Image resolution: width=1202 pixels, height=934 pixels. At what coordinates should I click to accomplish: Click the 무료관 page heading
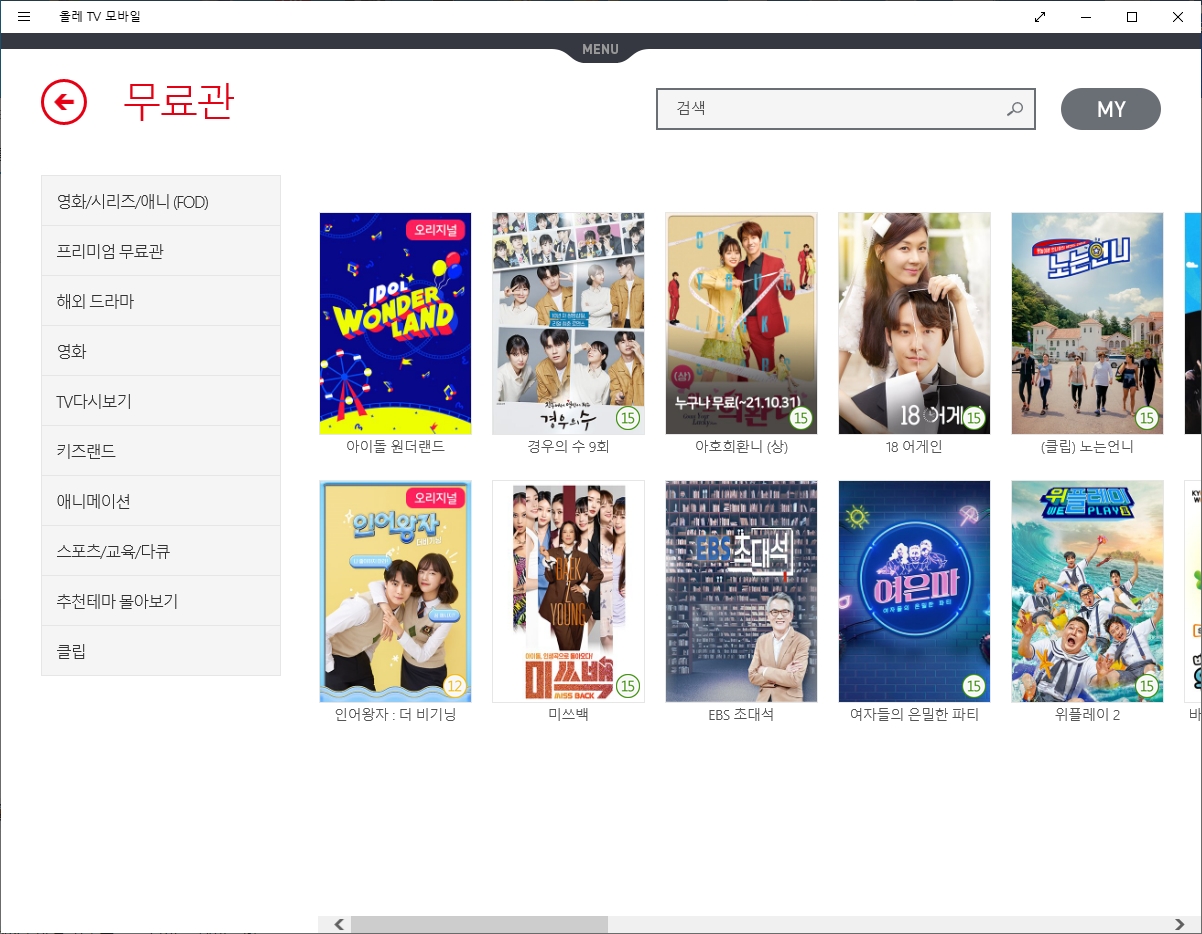tap(178, 100)
